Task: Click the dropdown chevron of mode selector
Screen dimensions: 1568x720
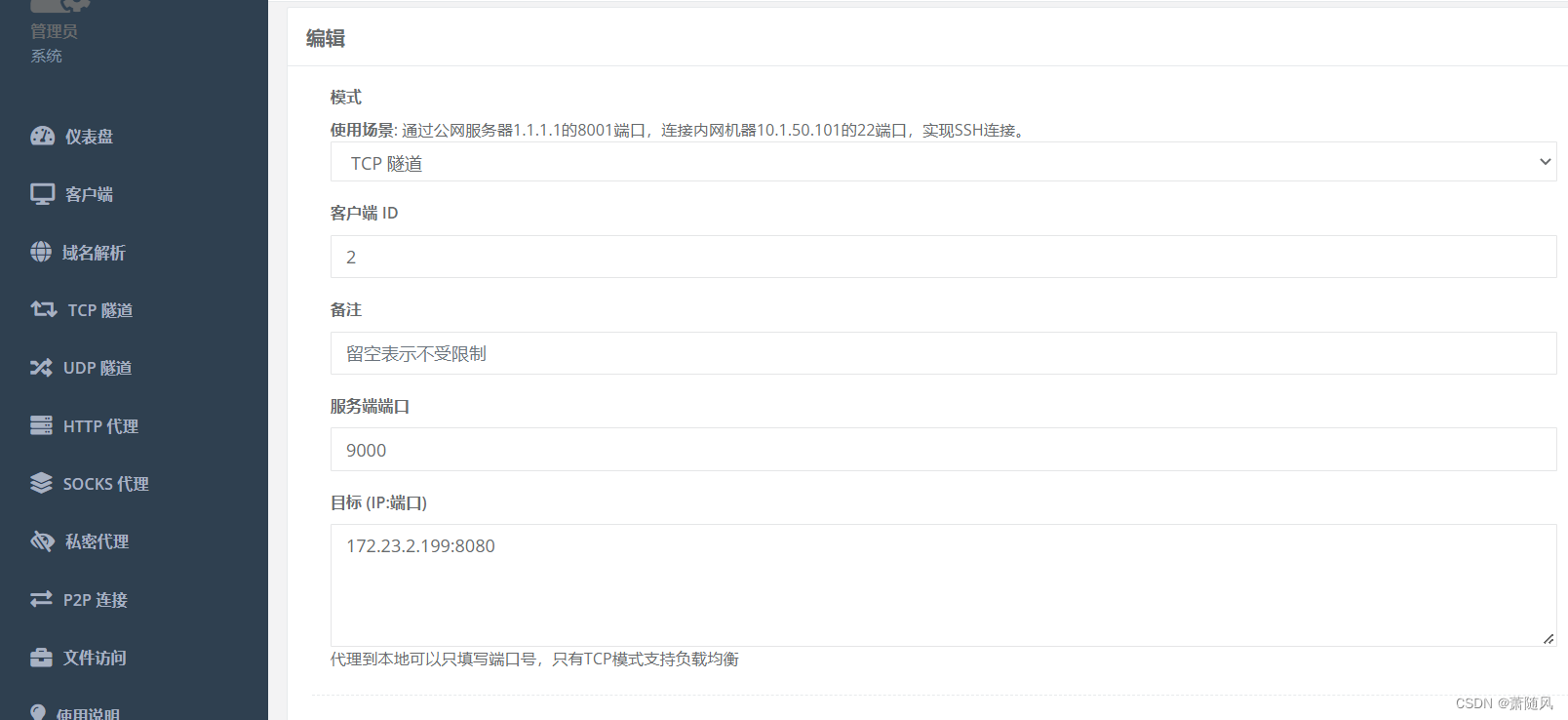Action: pyautogui.click(x=1545, y=162)
